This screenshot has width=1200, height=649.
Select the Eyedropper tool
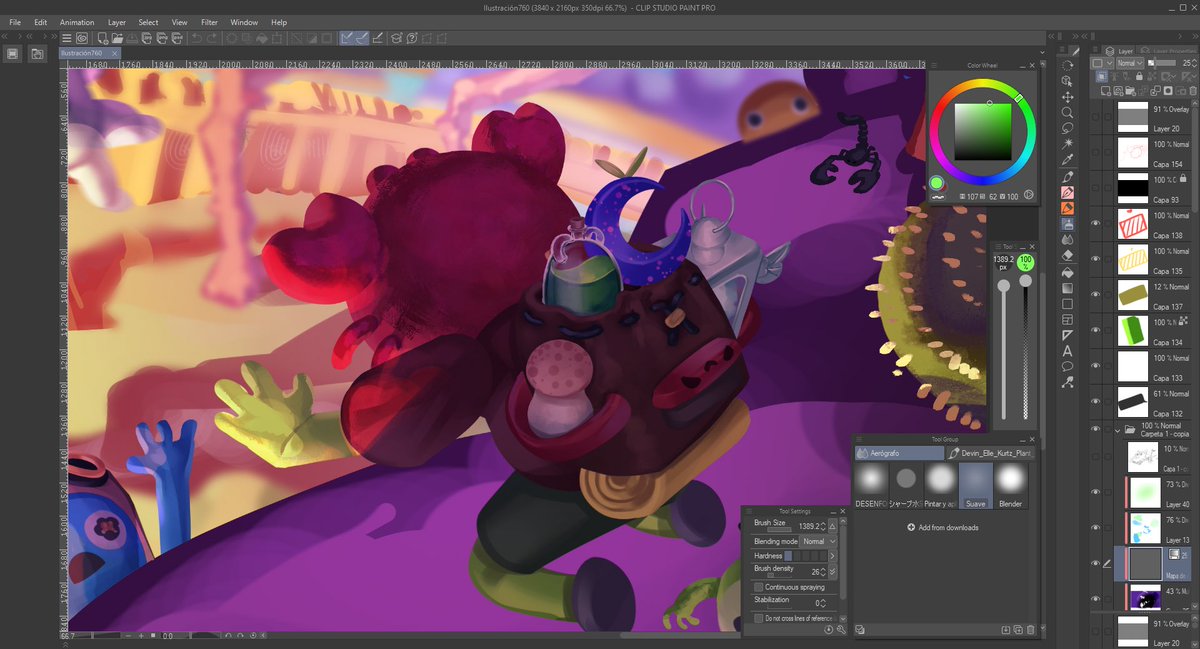[x=1068, y=160]
